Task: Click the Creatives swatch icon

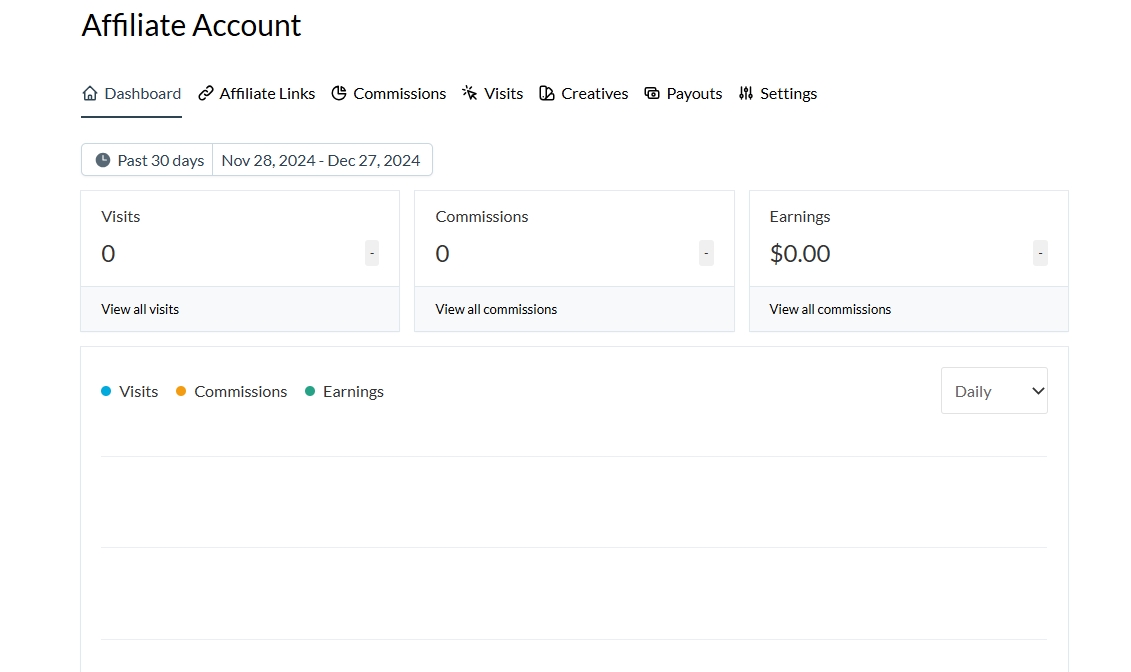Action: (x=547, y=94)
